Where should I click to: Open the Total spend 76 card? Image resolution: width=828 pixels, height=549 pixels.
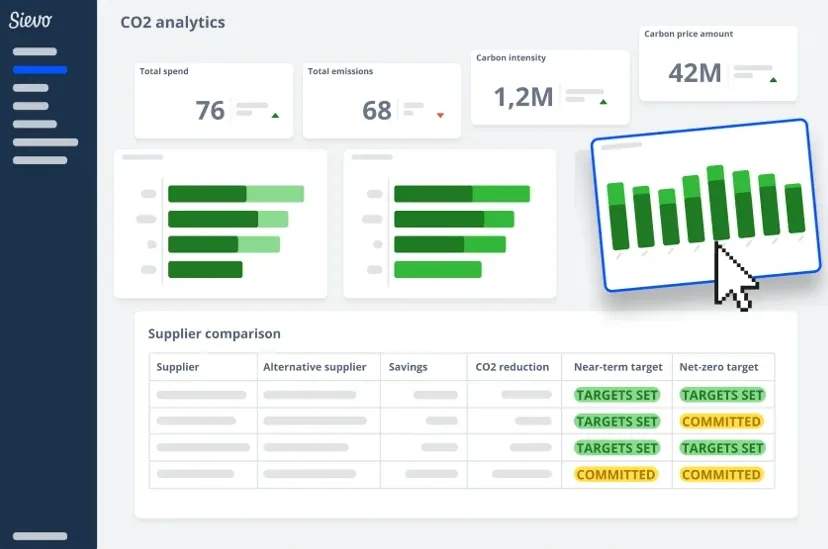coord(214,101)
